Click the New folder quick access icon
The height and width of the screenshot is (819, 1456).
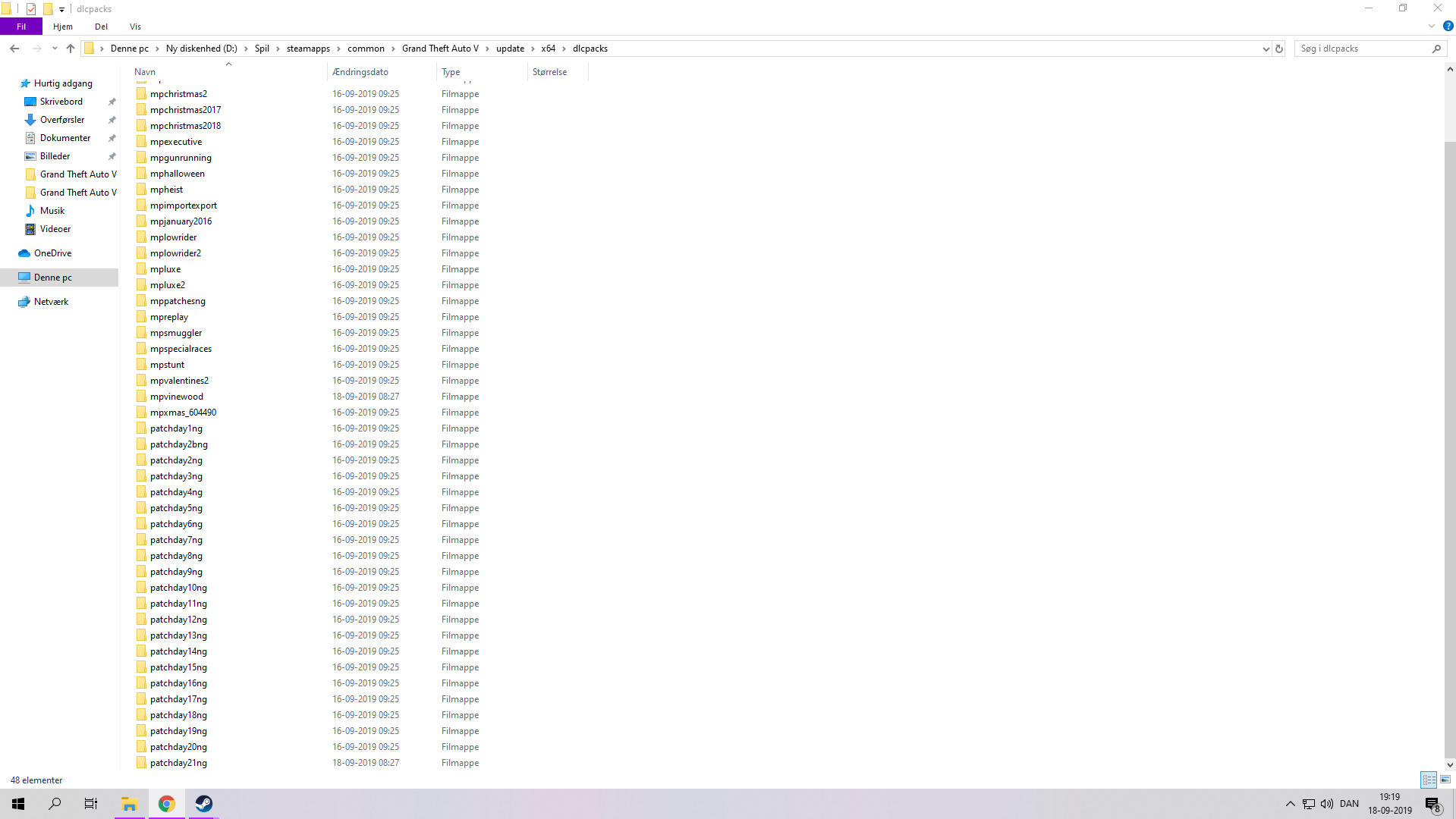[48, 9]
